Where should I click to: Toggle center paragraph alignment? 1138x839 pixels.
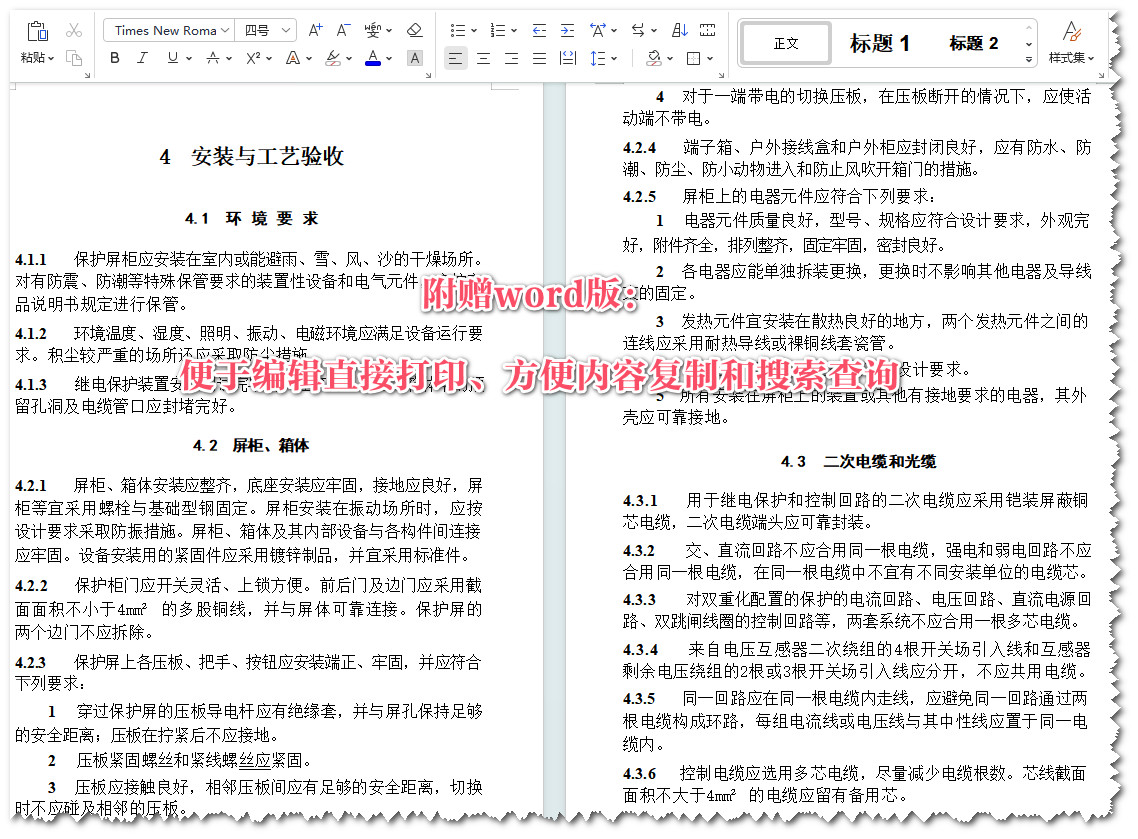[x=483, y=58]
